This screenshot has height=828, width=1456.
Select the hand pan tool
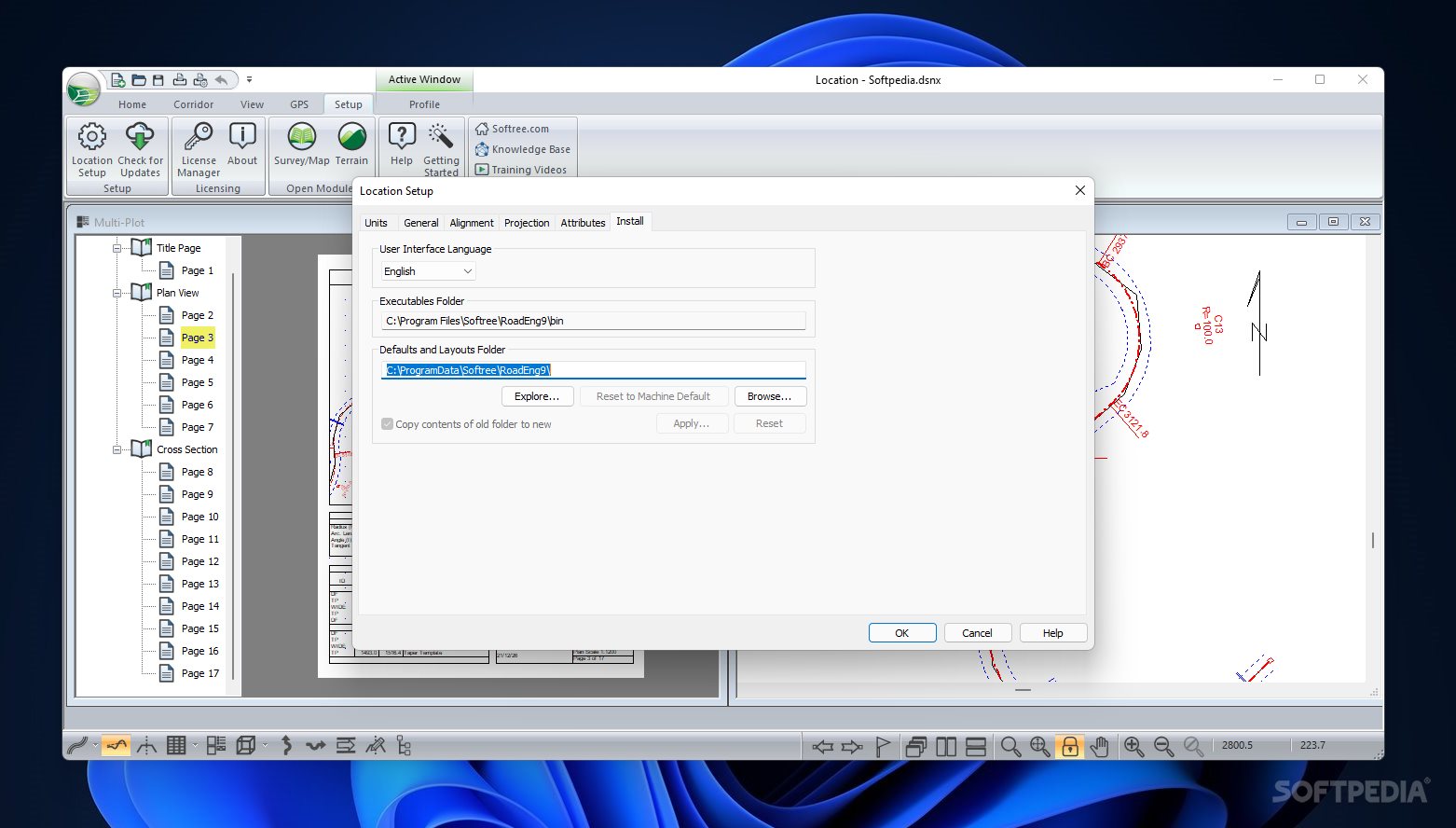point(1100,746)
